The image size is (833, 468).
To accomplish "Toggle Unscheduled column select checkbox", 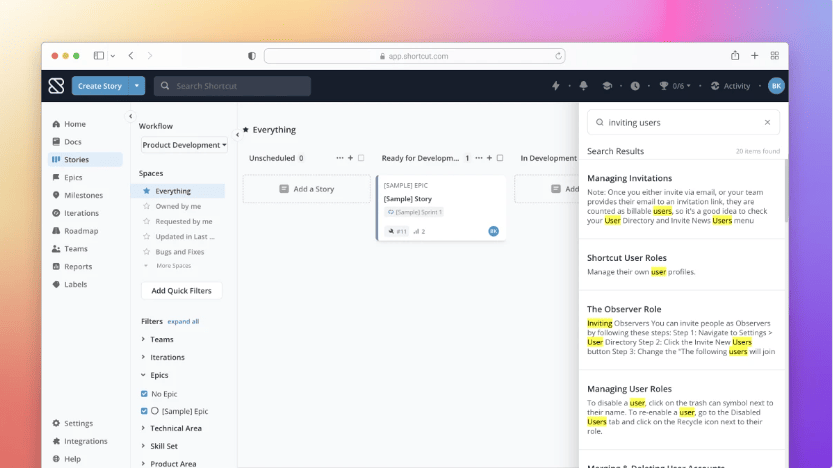I will [361, 158].
